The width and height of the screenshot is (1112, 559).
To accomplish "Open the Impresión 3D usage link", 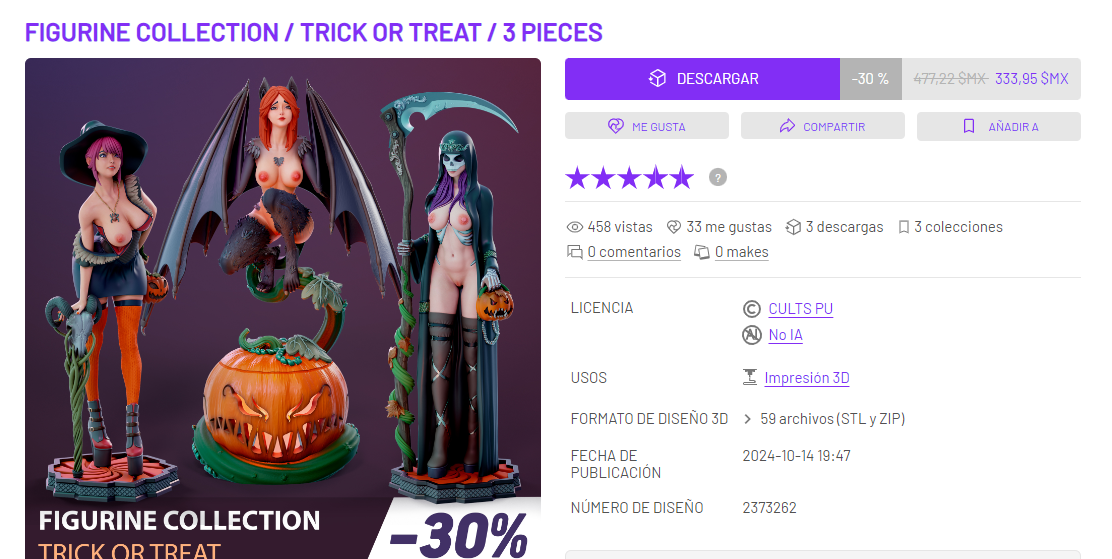I will coord(807,378).
